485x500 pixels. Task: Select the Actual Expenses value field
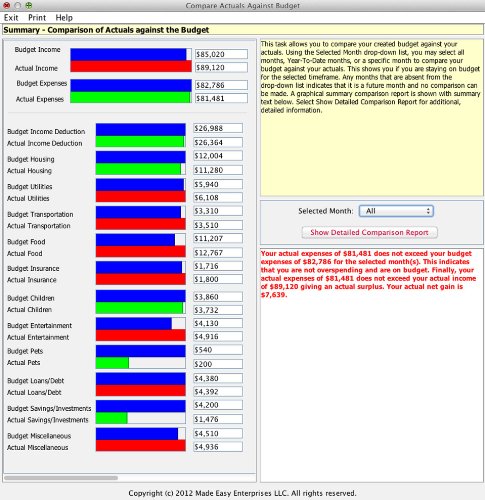point(221,98)
